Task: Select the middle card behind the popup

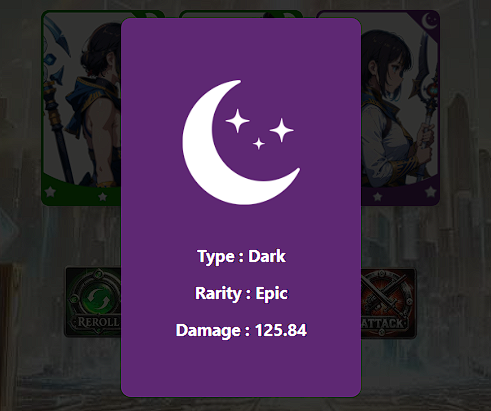Action: (x=241, y=14)
